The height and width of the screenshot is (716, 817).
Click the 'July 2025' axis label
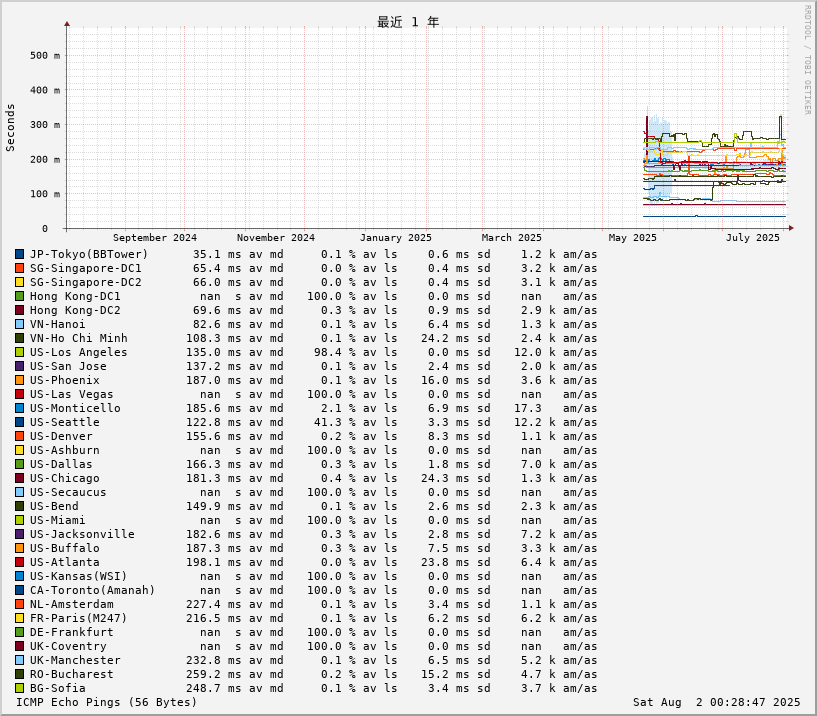tap(752, 238)
